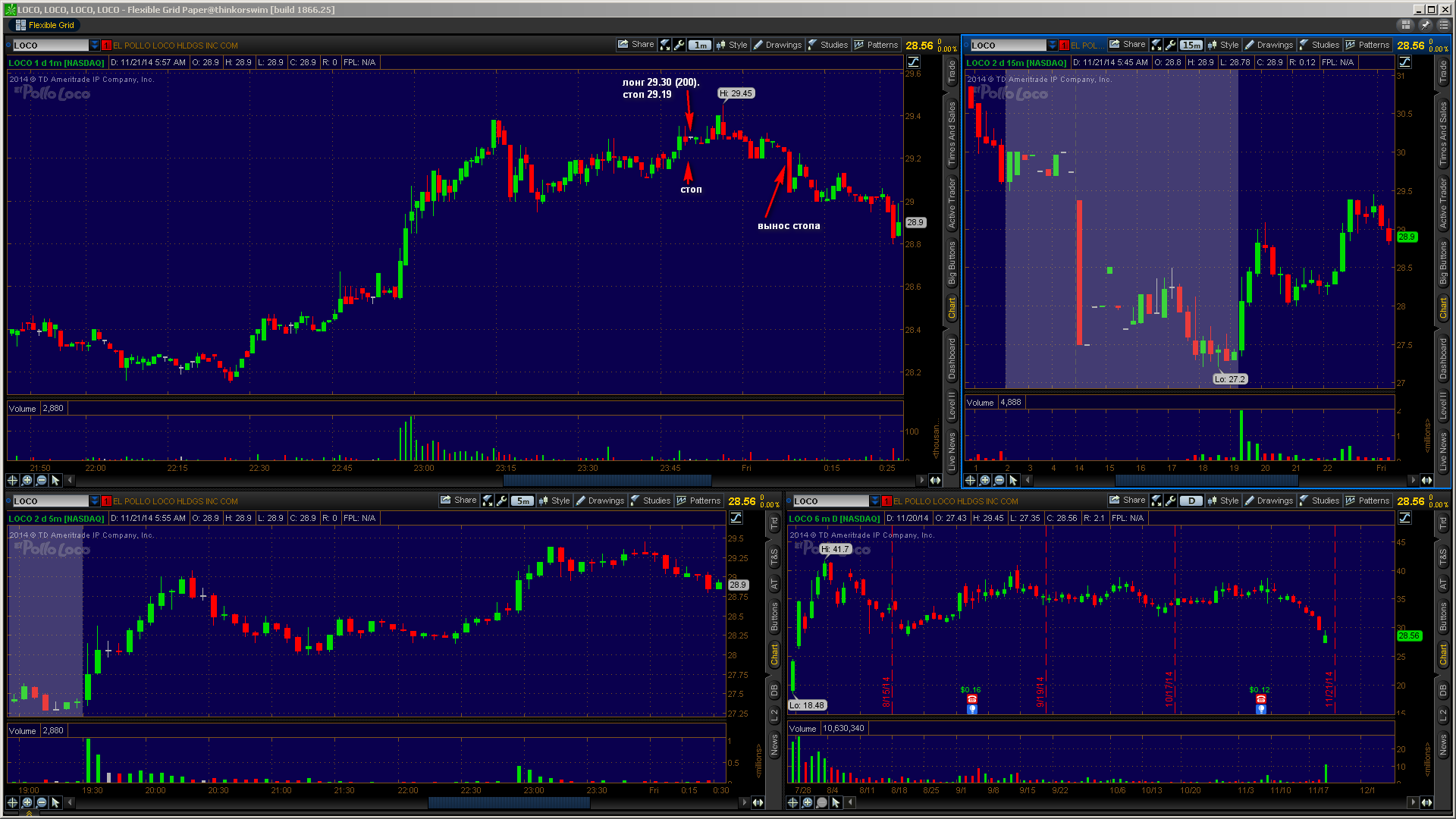The height and width of the screenshot is (819, 1456).
Task: Click zoom-out magnifier under 5m chart
Action: coord(41,802)
